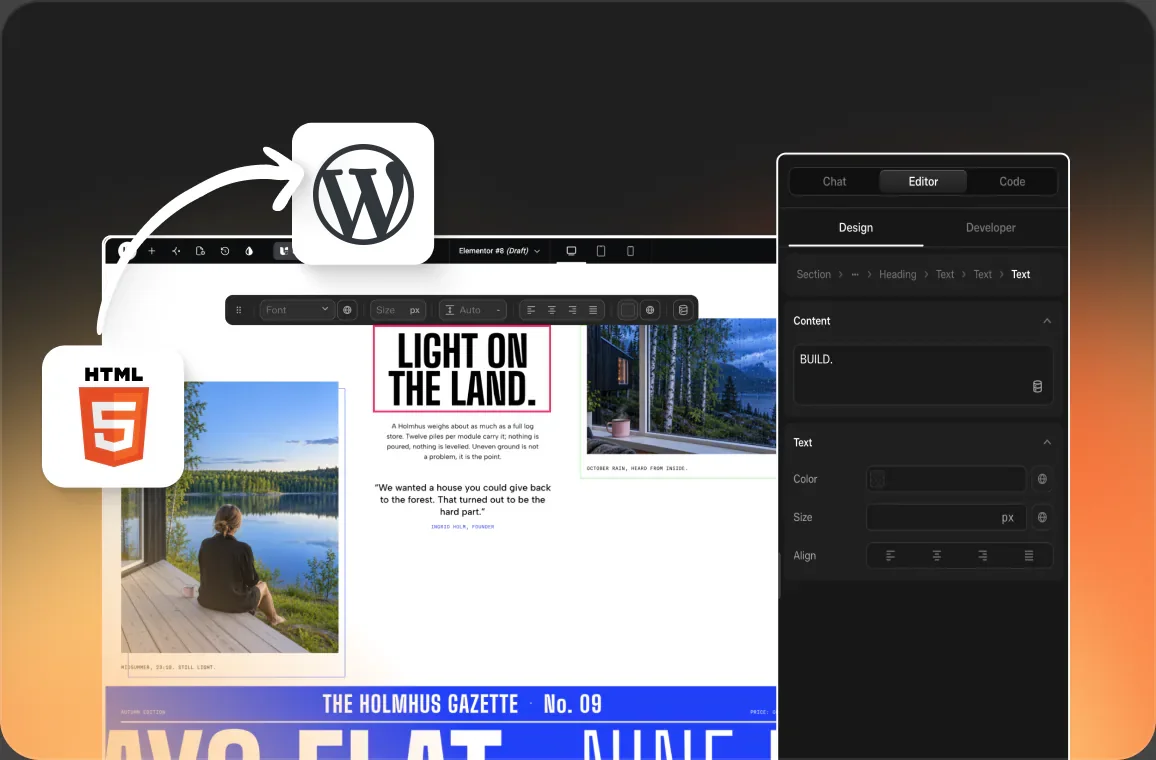Screen dimensions: 1156x760
Task: Set justify alignment in Editor panel Align row
Action: pyautogui.click(x=1028, y=556)
